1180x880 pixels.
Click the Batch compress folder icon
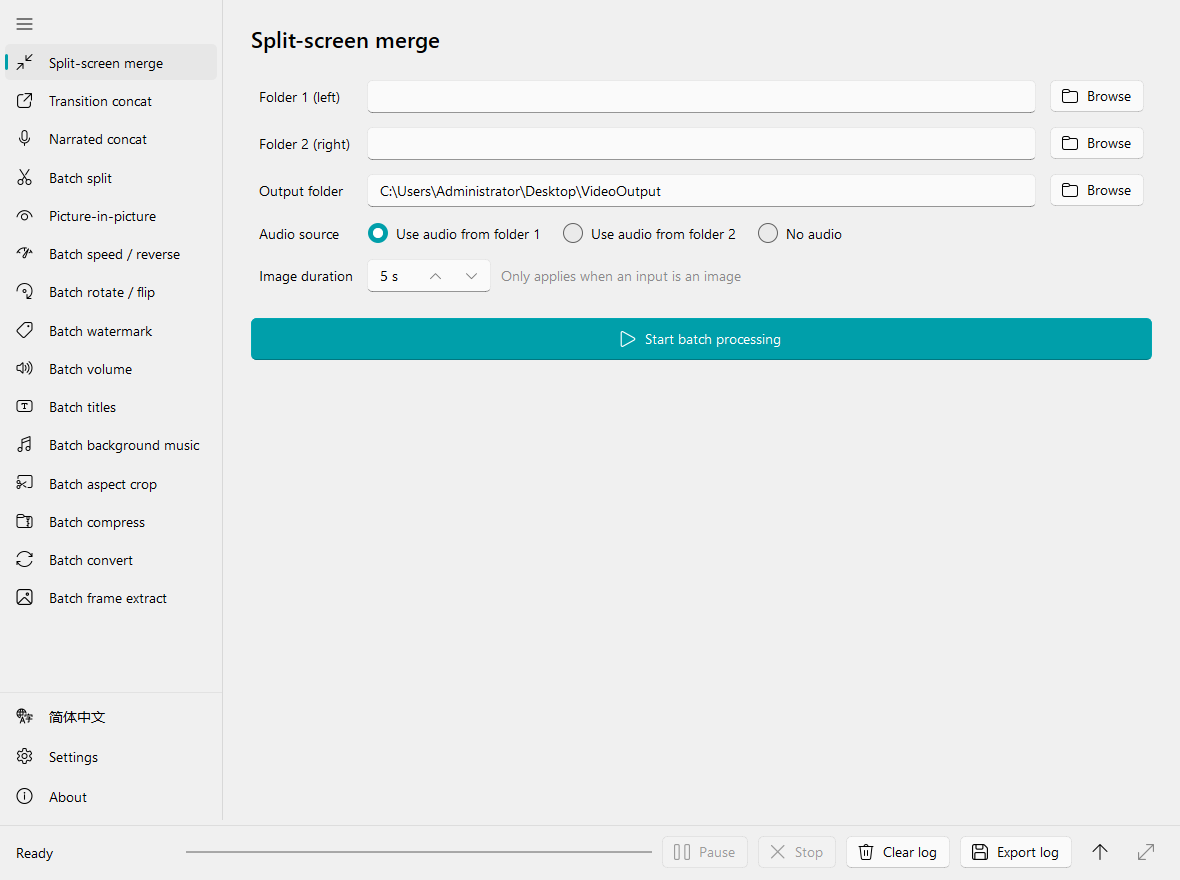coord(25,522)
